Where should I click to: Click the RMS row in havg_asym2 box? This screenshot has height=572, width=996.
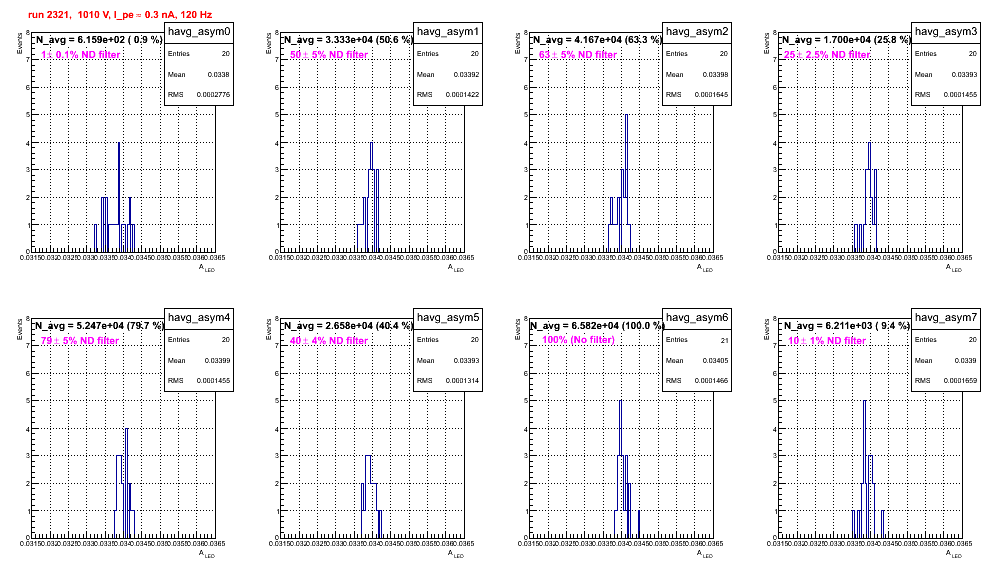coord(699,95)
